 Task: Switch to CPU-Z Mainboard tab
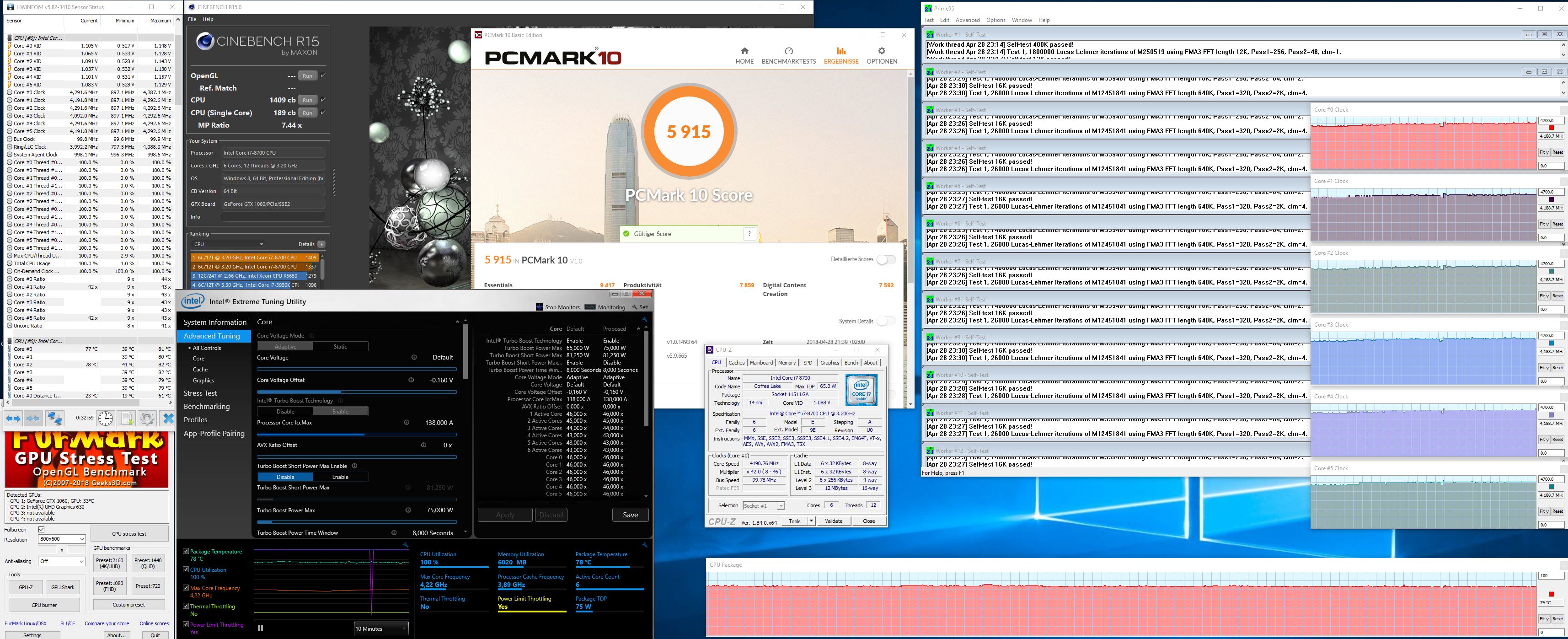(761, 362)
